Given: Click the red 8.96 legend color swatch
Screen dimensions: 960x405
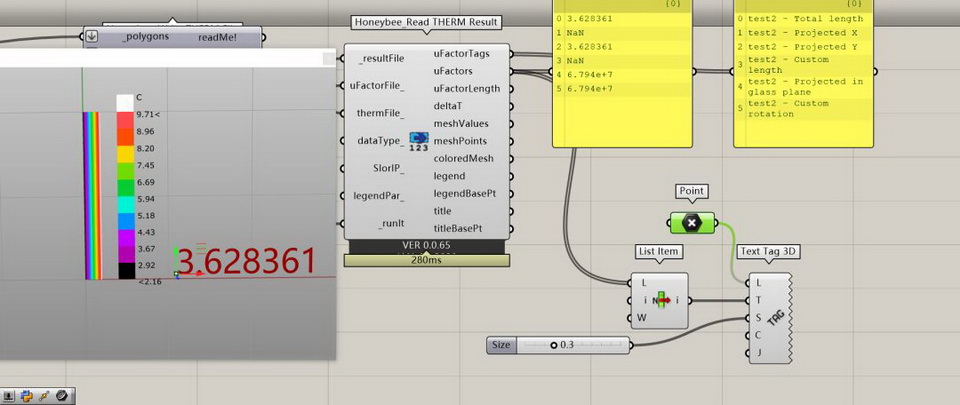Looking at the screenshot, I should coord(125,131).
